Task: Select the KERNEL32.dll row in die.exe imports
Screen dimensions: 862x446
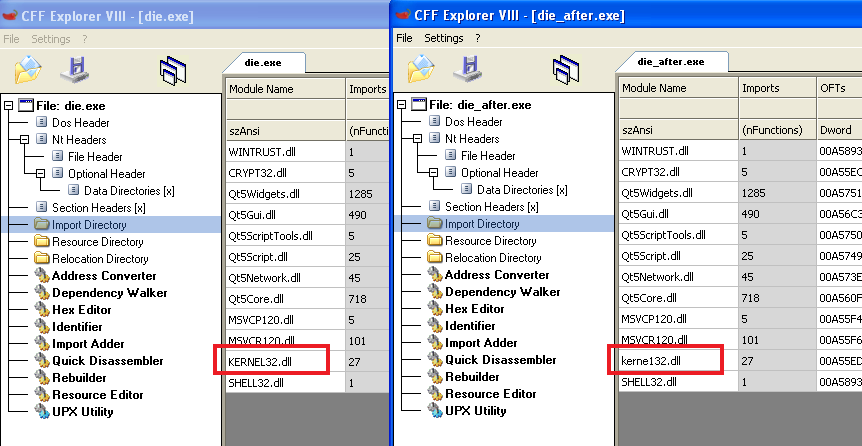Action: pos(263,362)
